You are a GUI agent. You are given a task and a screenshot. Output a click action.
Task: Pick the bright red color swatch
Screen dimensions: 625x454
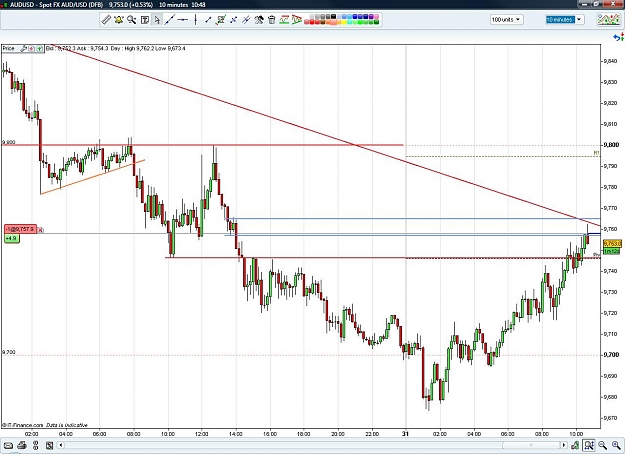click(x=312, y=22)
